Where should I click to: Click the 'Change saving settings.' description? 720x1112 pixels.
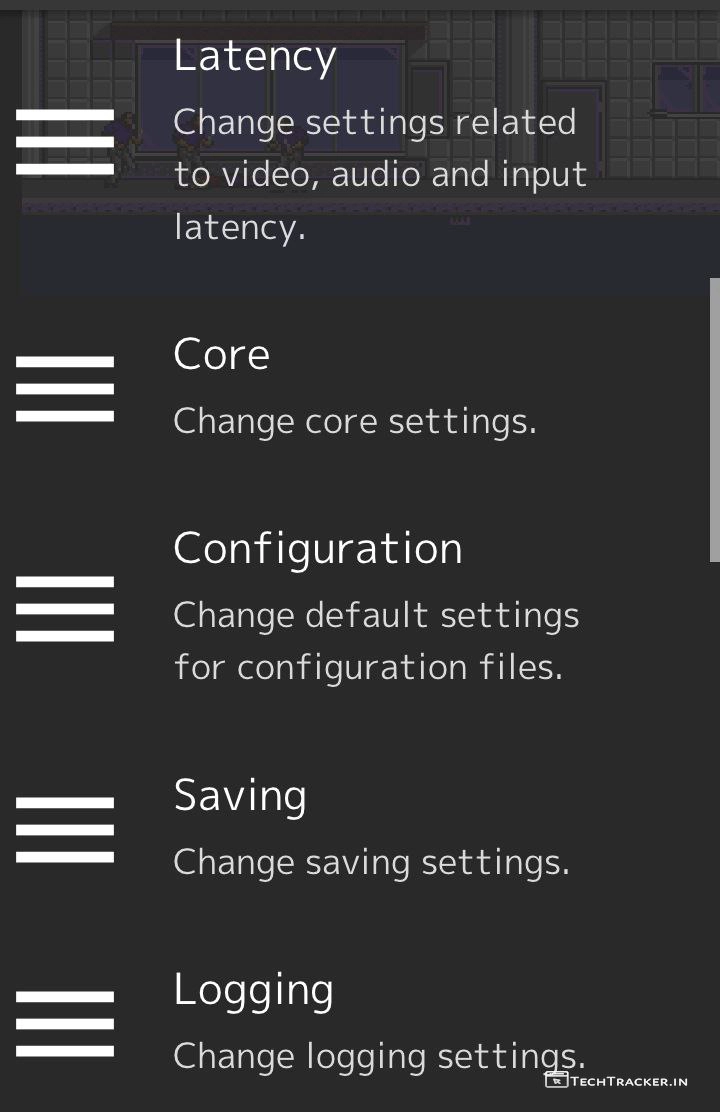point(371,862)
